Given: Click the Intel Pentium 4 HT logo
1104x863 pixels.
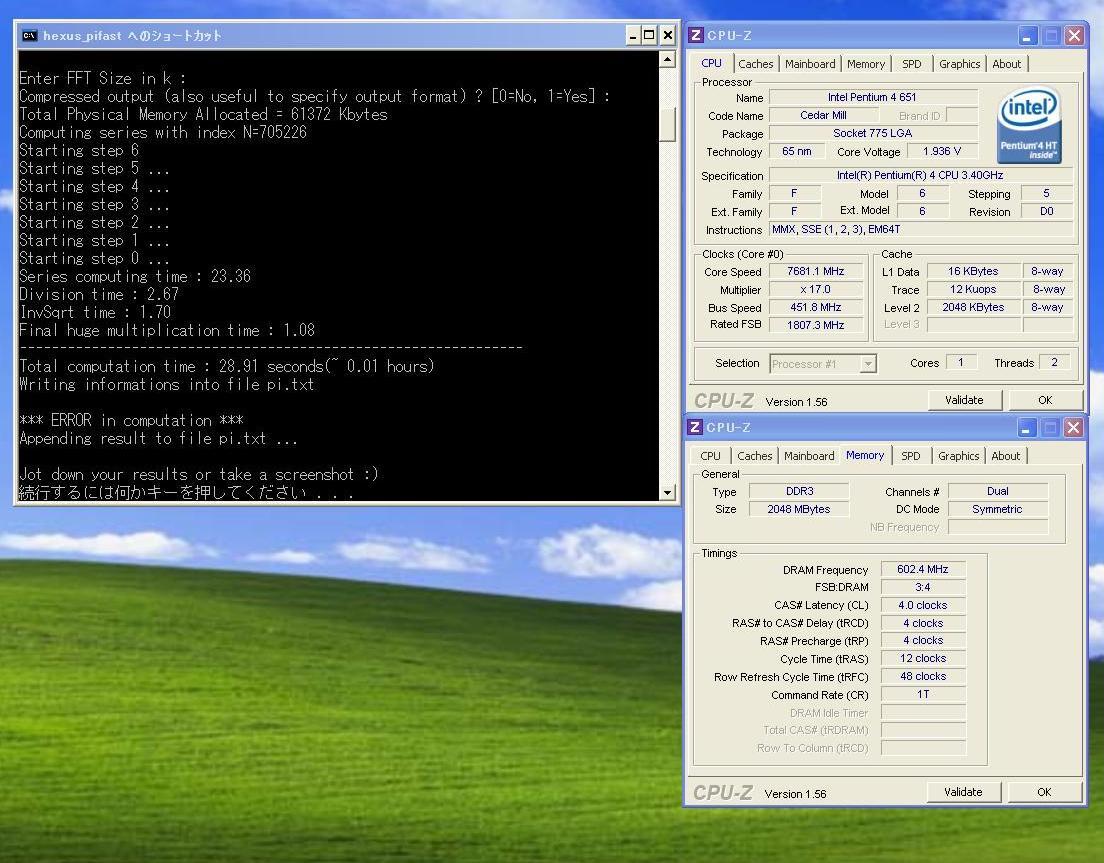Looking at the screenshot, I should [1029, 125].
